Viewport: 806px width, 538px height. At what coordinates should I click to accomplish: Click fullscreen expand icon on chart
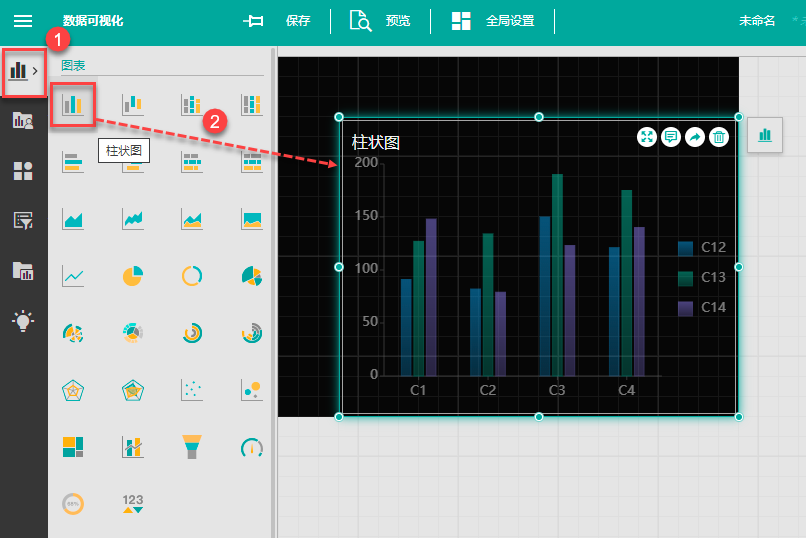point(647,137)
